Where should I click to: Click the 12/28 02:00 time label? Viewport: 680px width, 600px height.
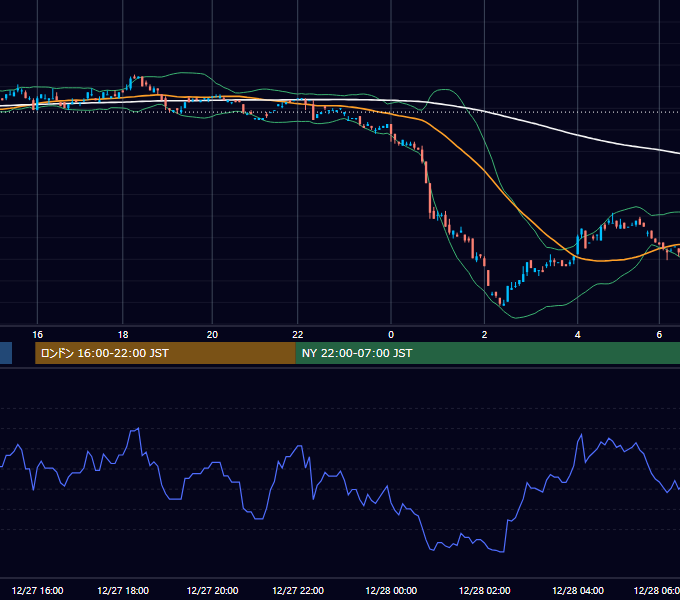pyautogui.click(x=484, y=590)
